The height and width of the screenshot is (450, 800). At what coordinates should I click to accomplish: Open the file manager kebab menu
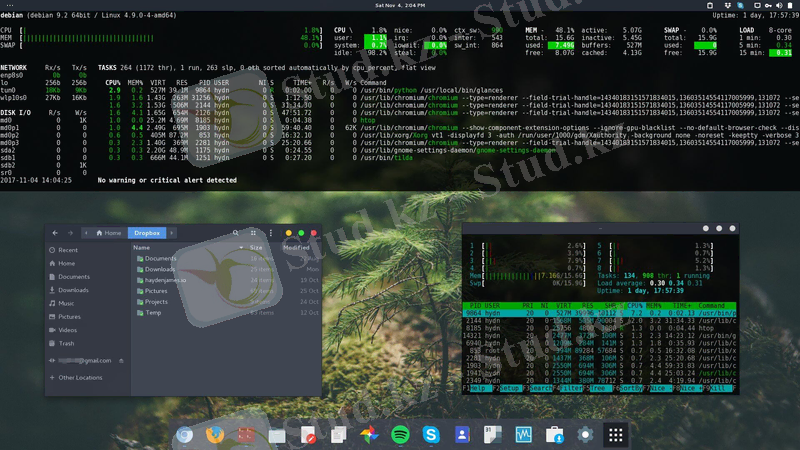click(271, 233)
